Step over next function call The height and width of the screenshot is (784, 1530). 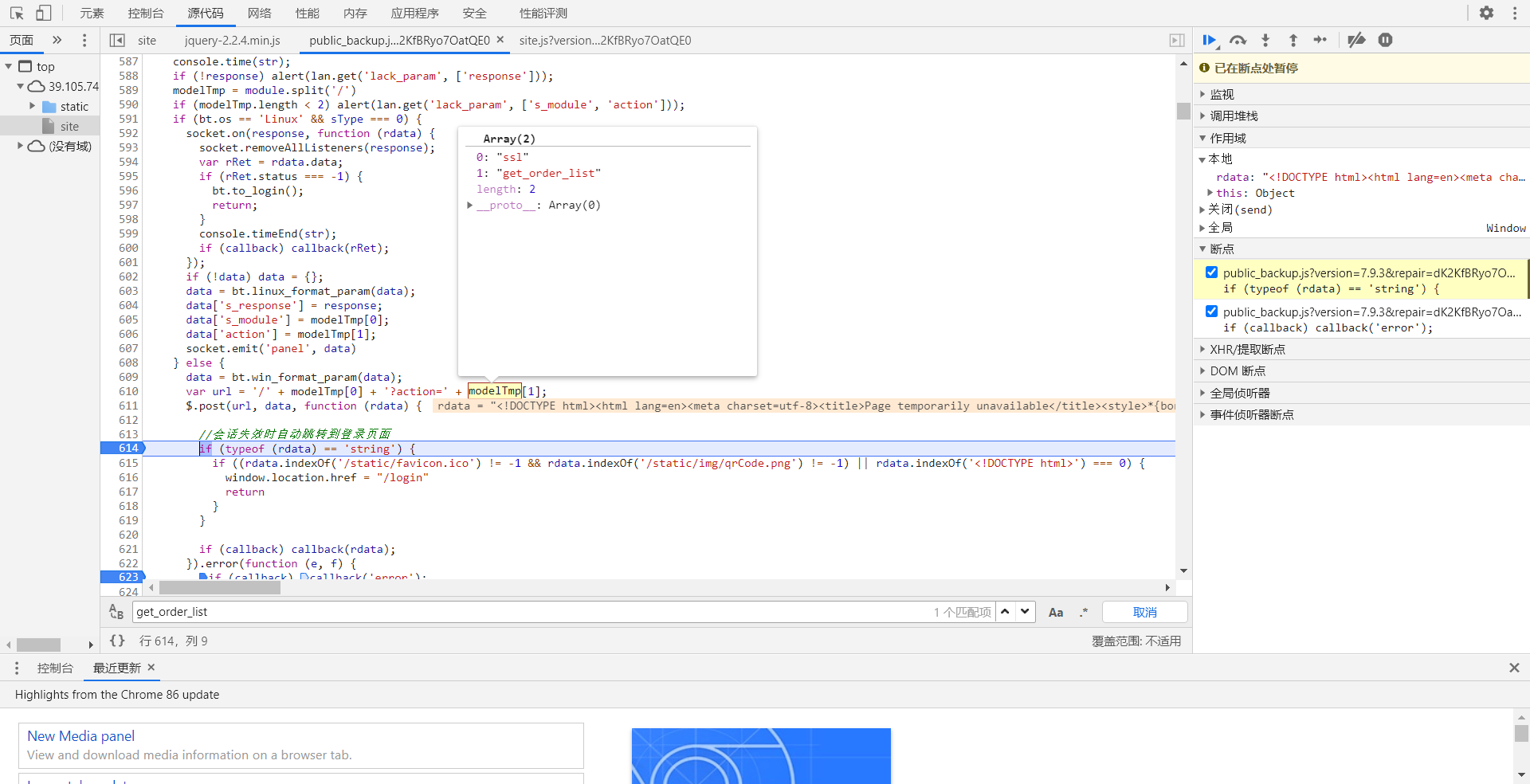[1238, 40]
